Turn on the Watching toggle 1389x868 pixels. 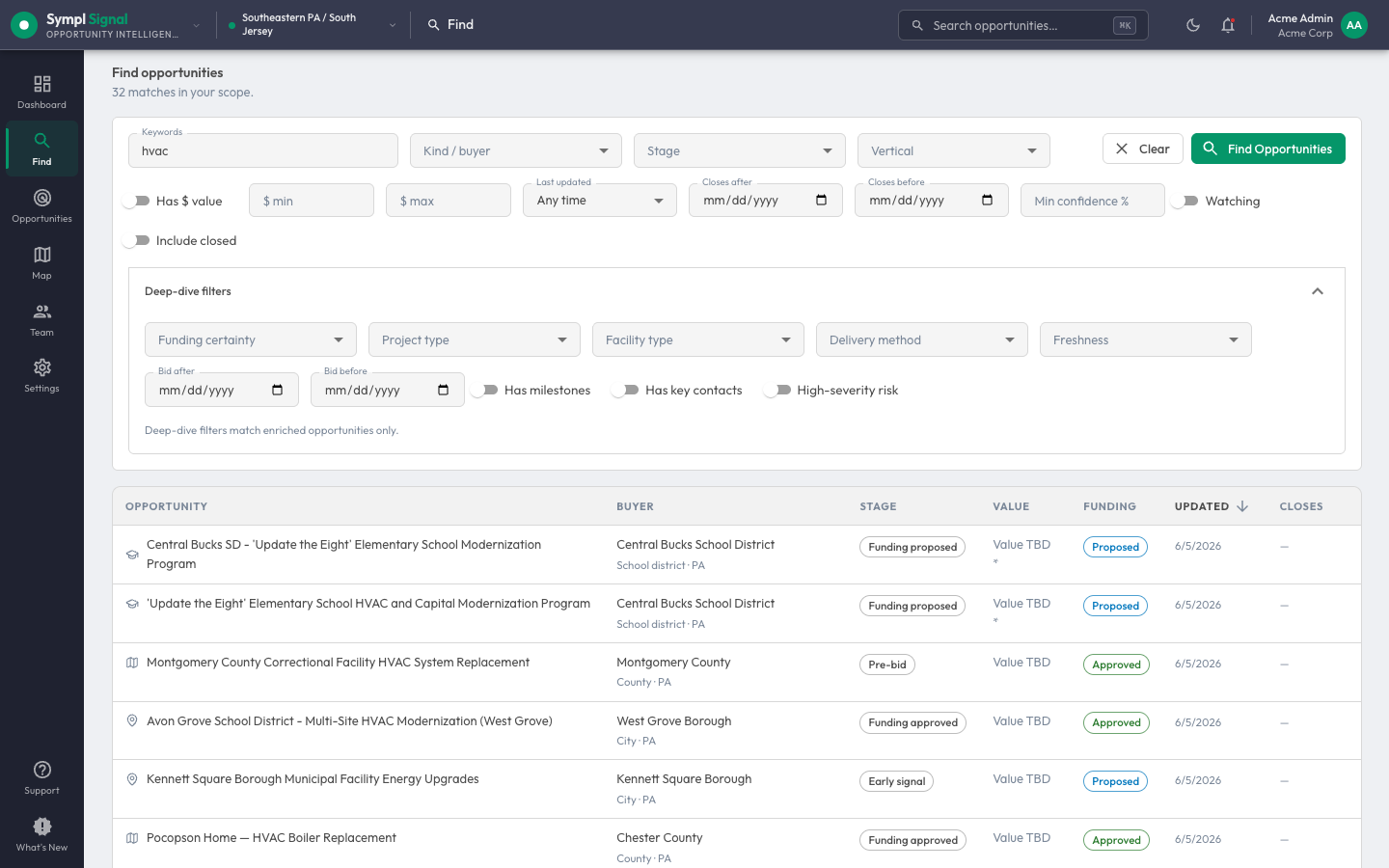tap(1185, 201)
